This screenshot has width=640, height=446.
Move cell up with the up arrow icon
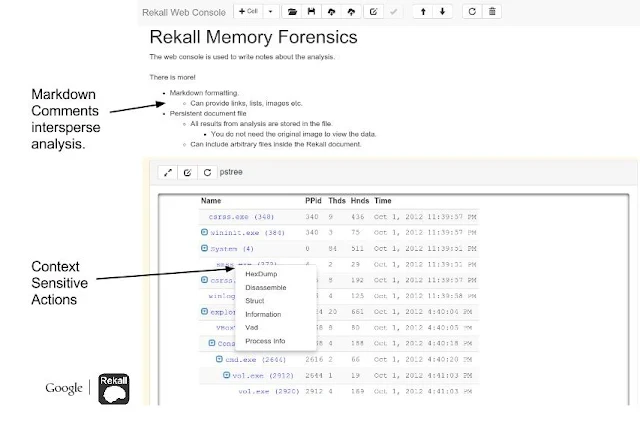423,11
